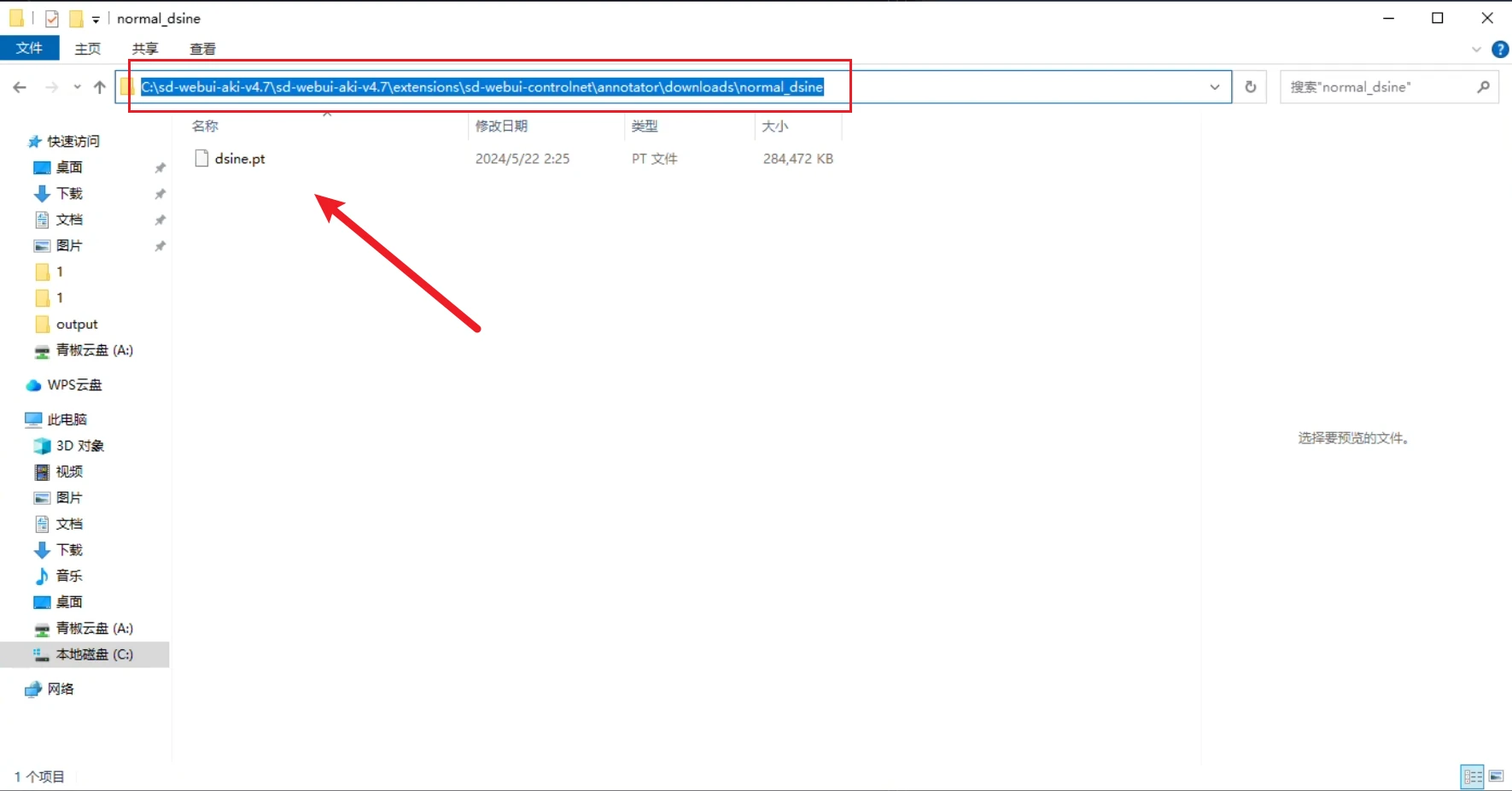Image resolution: width=1512 pixels, height=791 pixels.
Task: Expand address bar history dropdown
Action: 1215,87
